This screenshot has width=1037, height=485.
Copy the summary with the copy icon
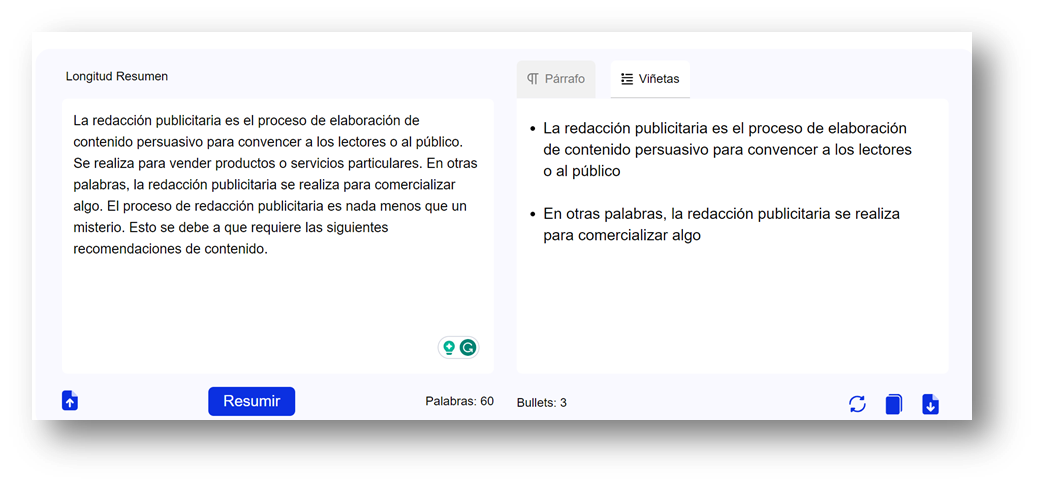893,404
